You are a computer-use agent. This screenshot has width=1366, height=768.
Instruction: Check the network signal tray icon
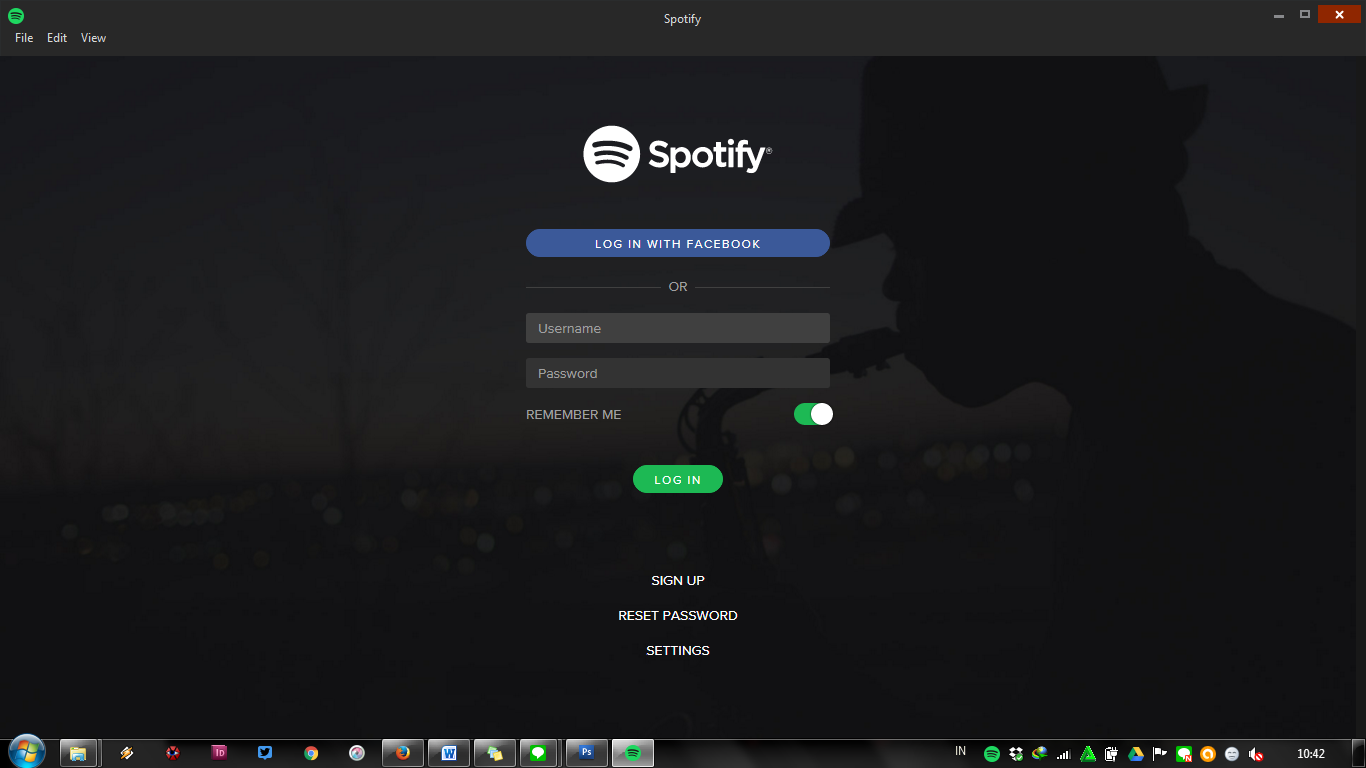click(x=1064, y=754)
